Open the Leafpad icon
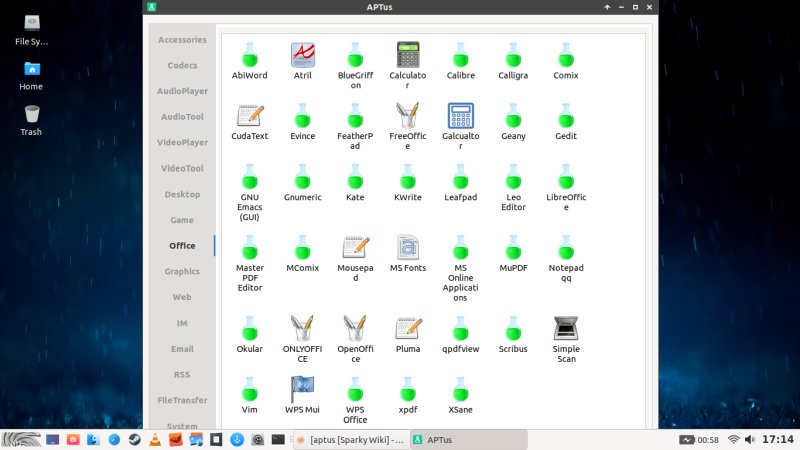Image resolution: width=800 pixels, height=450 pixels. (x=461, y=177)
